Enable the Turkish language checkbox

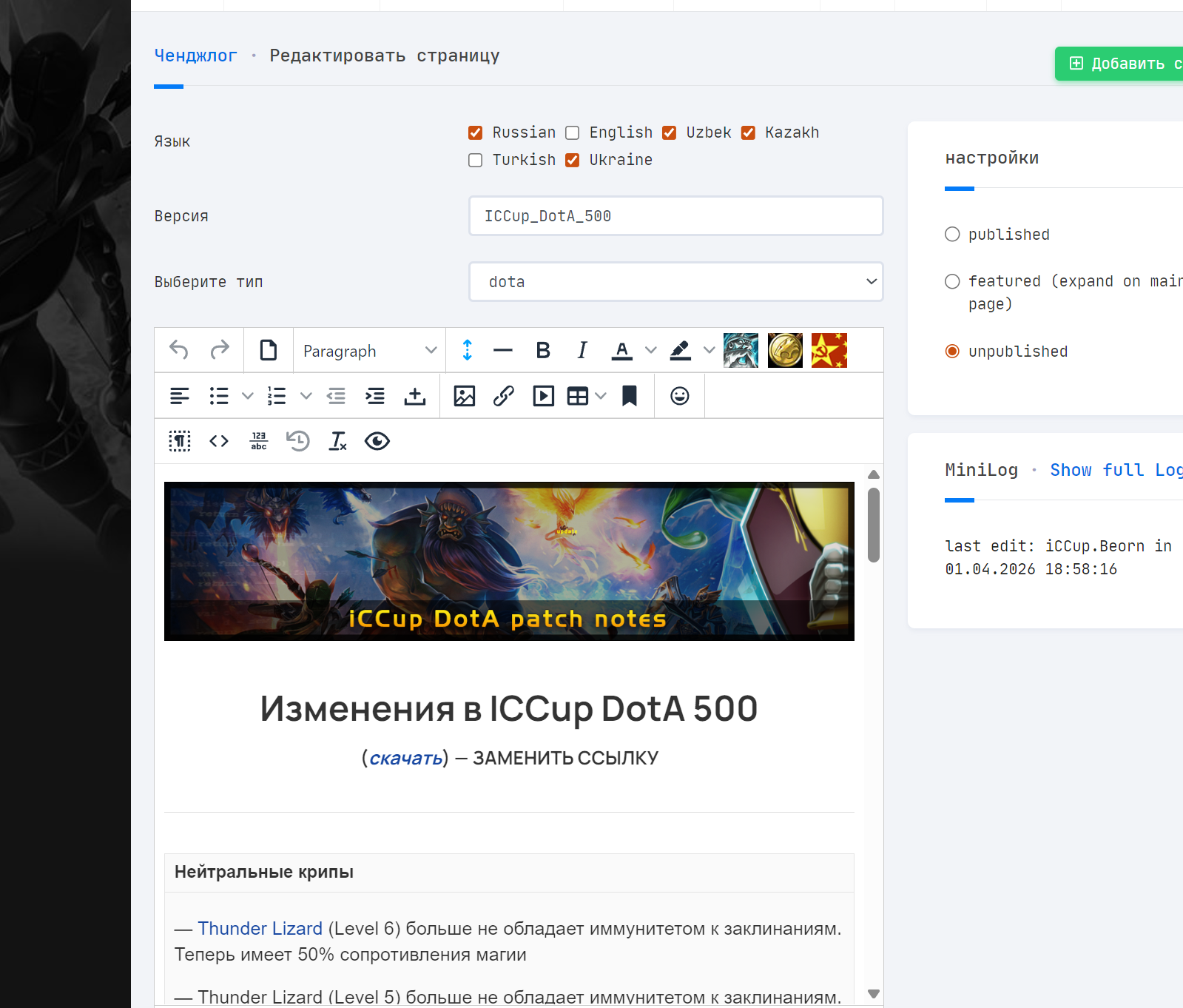tap(476, 160)
